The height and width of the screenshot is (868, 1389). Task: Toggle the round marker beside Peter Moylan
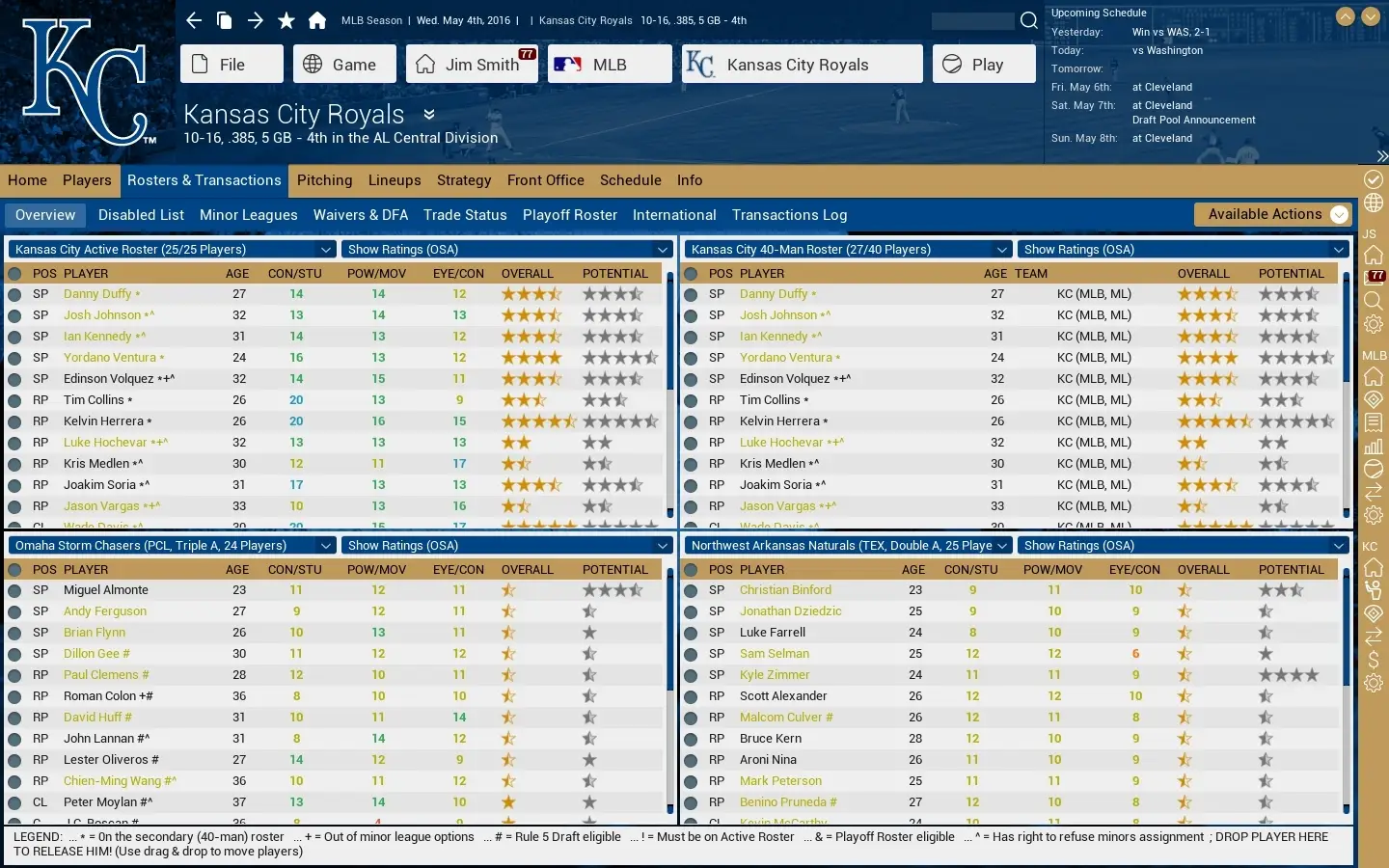[14, 802]
